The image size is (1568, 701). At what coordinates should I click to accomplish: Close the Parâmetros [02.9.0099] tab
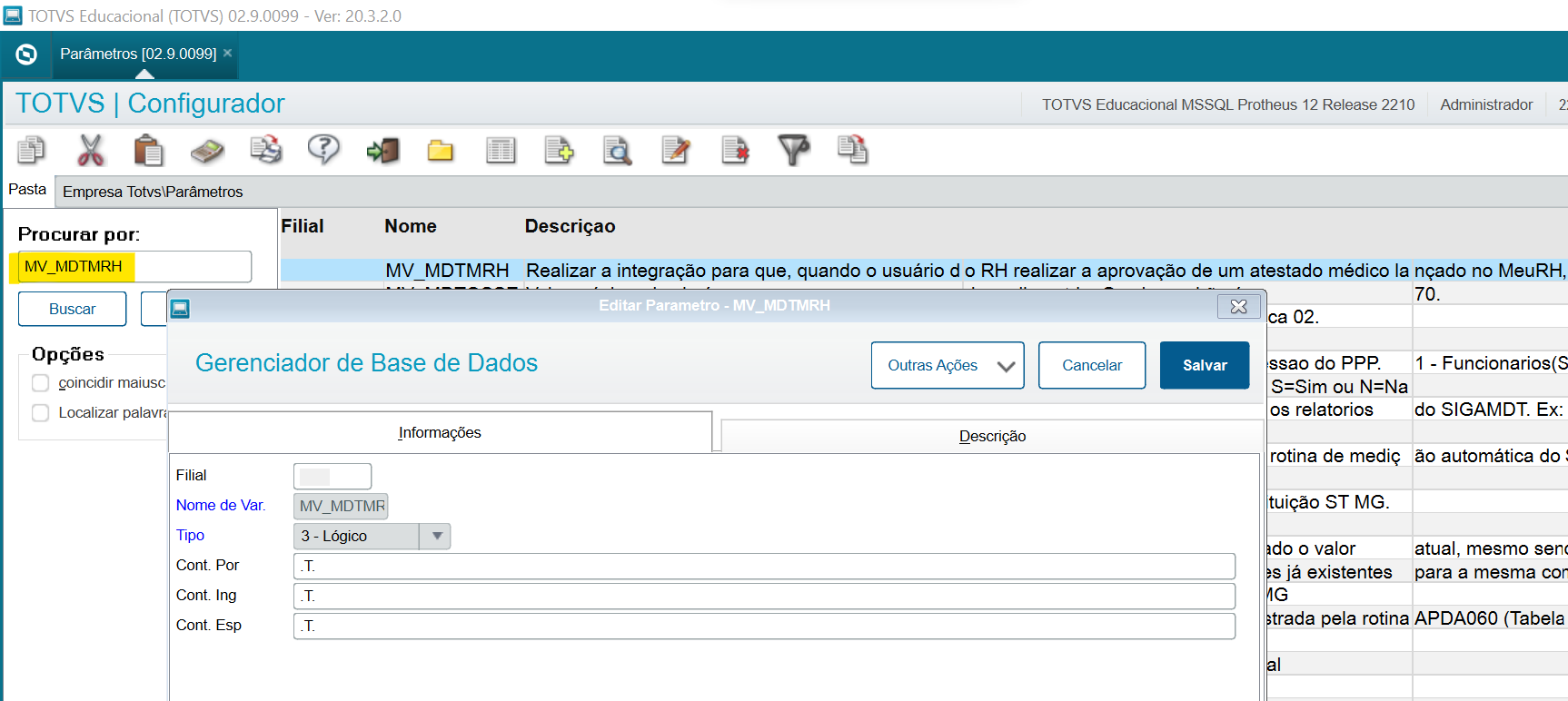pos(228,53)
